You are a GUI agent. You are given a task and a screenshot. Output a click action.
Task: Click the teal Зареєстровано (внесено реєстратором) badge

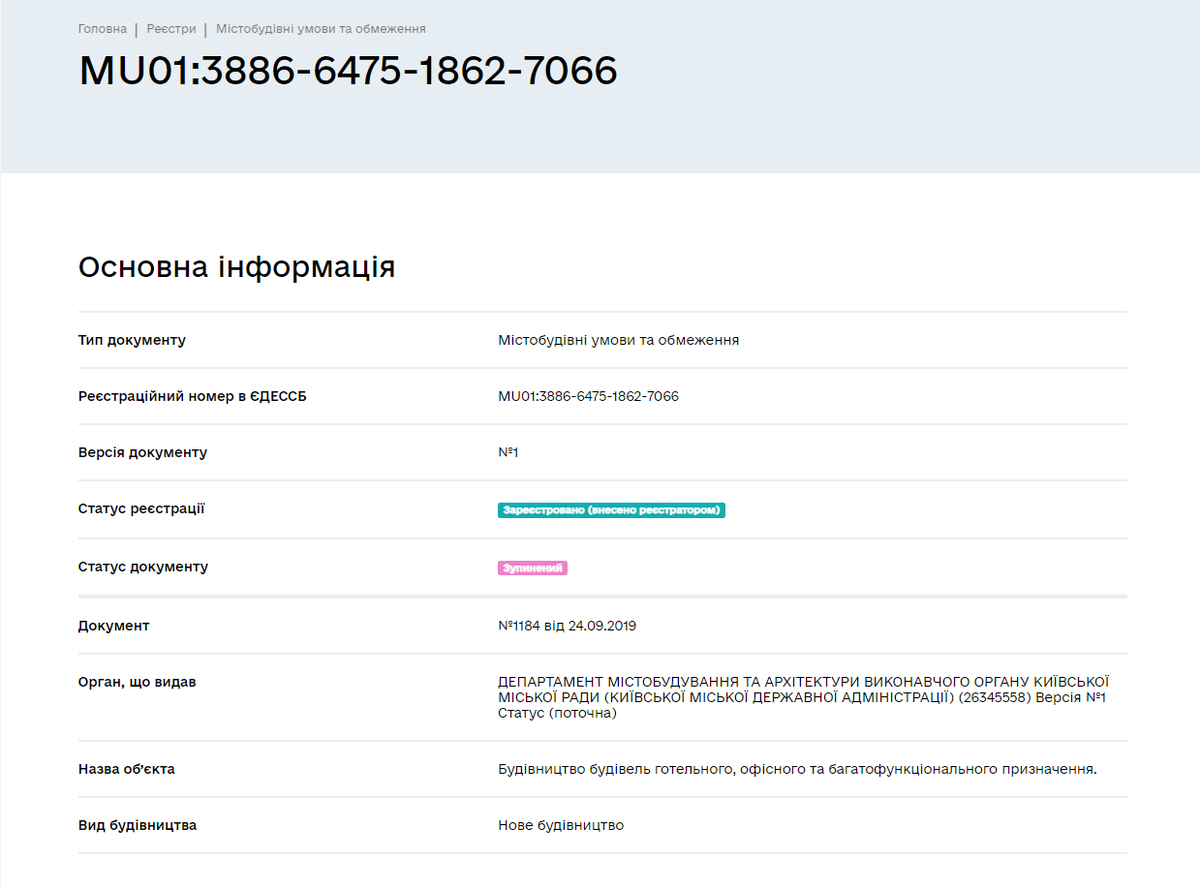coord(611,510)
